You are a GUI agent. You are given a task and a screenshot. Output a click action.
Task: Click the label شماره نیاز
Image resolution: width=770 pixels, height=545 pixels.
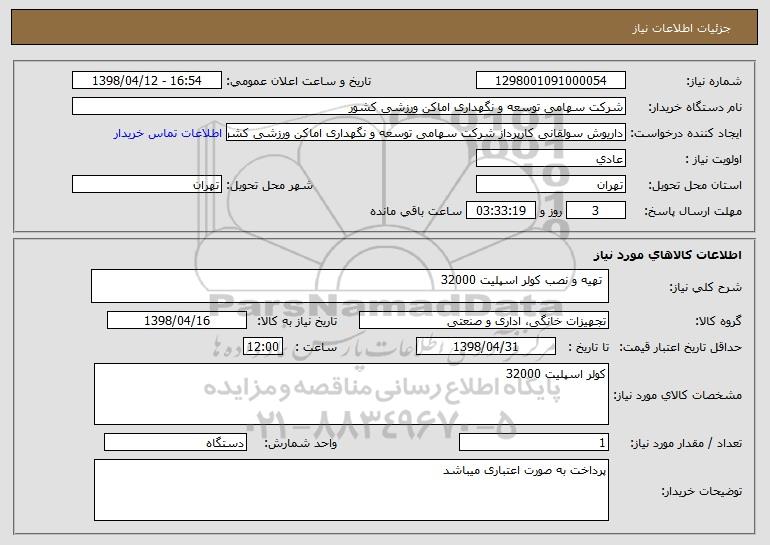click(x=714, y=82)
